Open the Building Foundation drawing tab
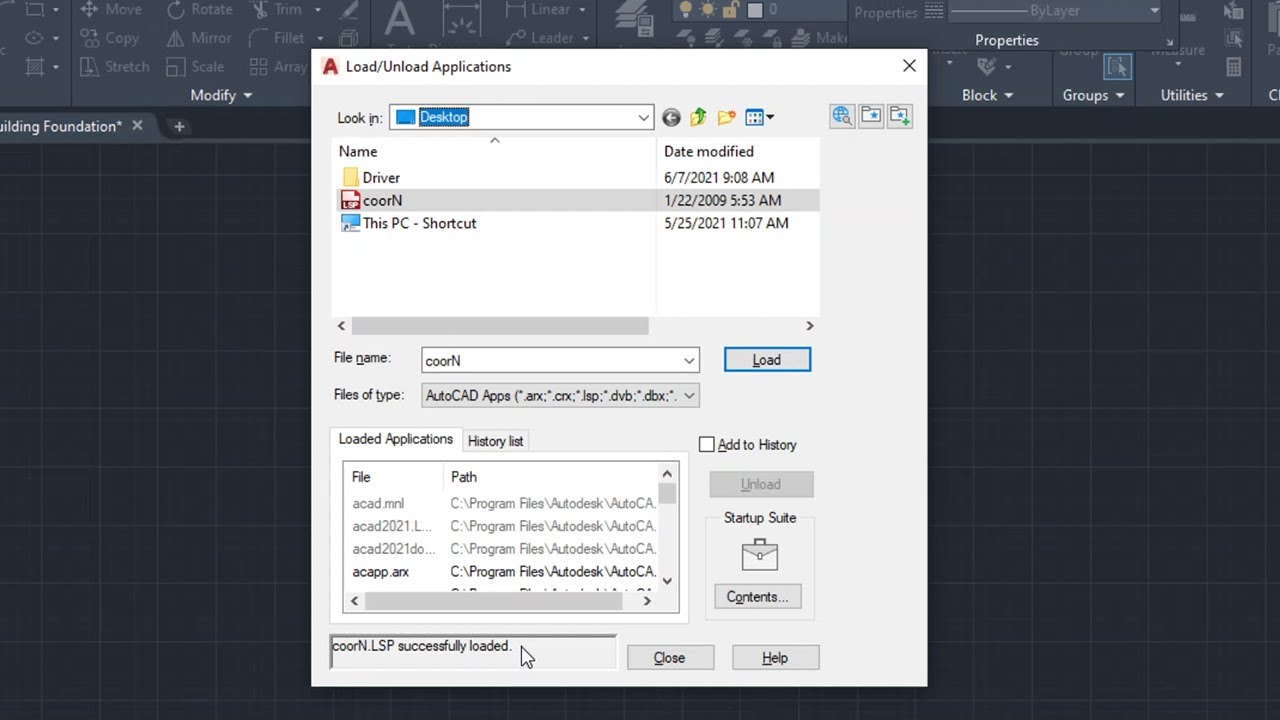 click(x=61, y=126)
